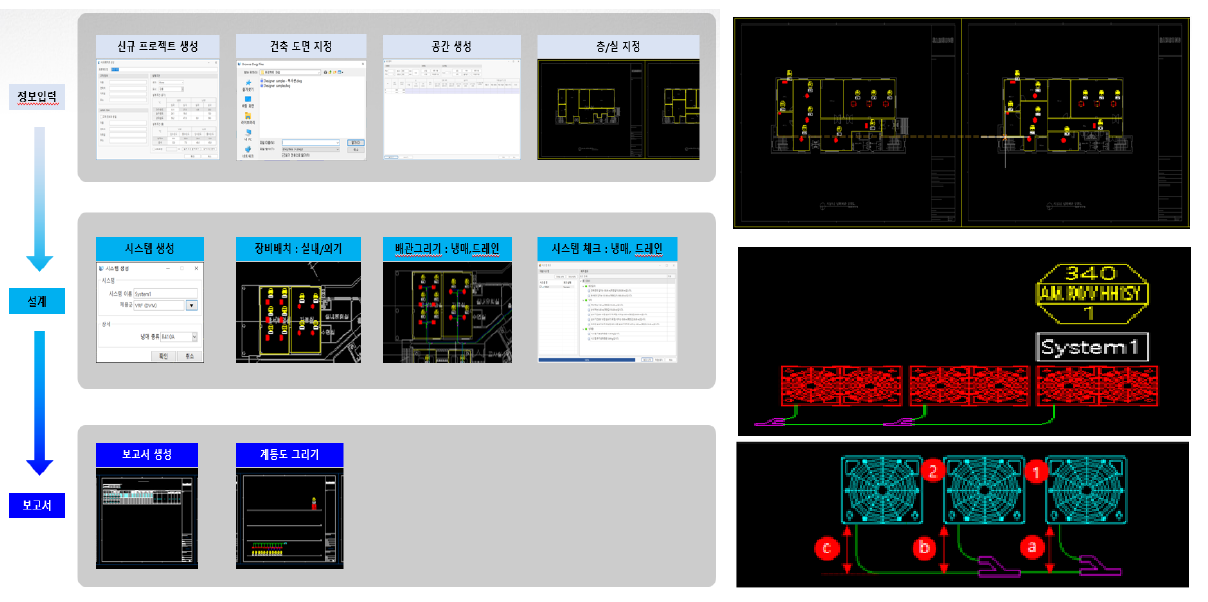Viewport: 1208px width, 602px height.
Task: Click the 설계 stage label
Action: pos(38,299)
